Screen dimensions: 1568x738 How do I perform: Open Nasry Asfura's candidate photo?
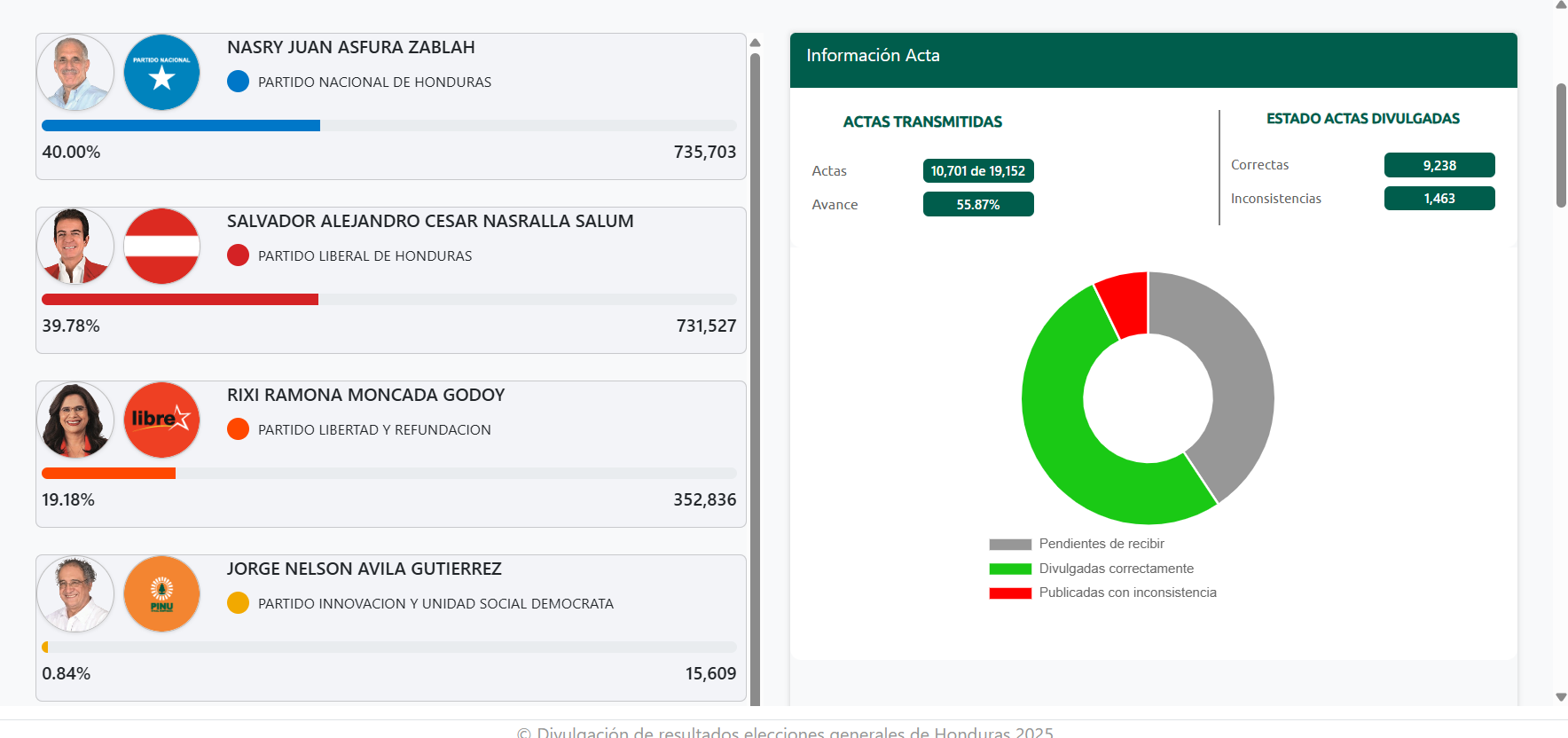(75, 73)
